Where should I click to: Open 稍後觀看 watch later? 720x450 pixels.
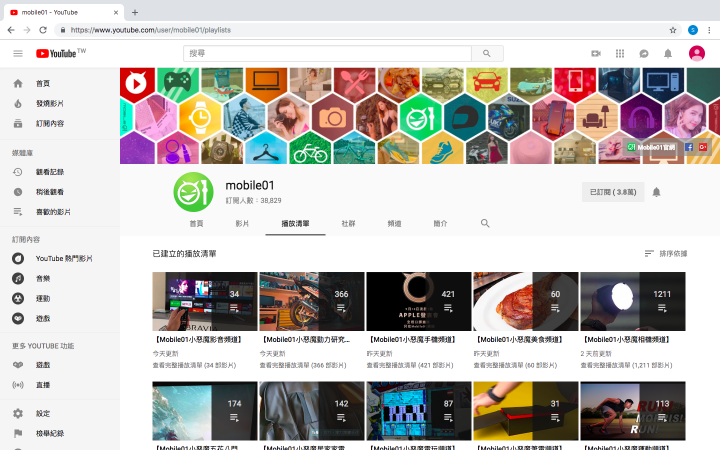[60, 192]
